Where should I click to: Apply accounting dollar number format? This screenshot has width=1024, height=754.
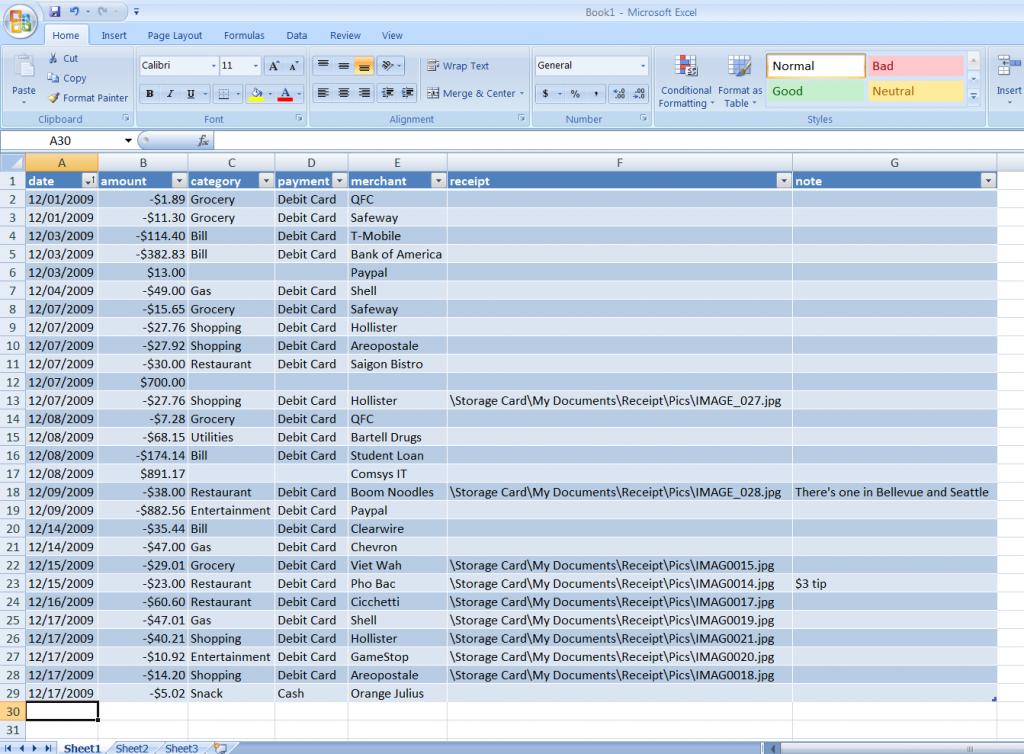(x=545, y=93)
